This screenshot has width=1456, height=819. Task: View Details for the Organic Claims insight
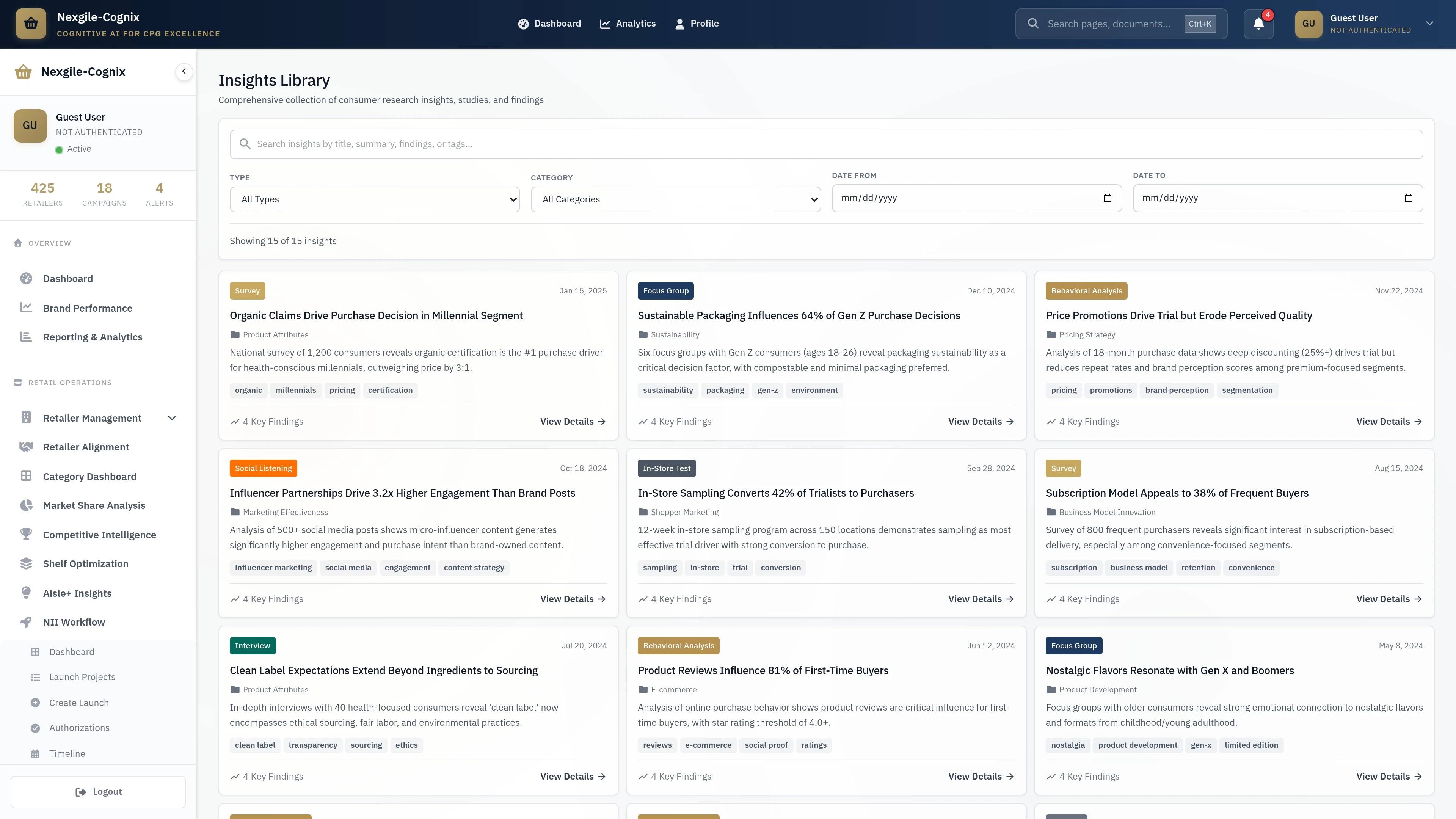[572, 421]
